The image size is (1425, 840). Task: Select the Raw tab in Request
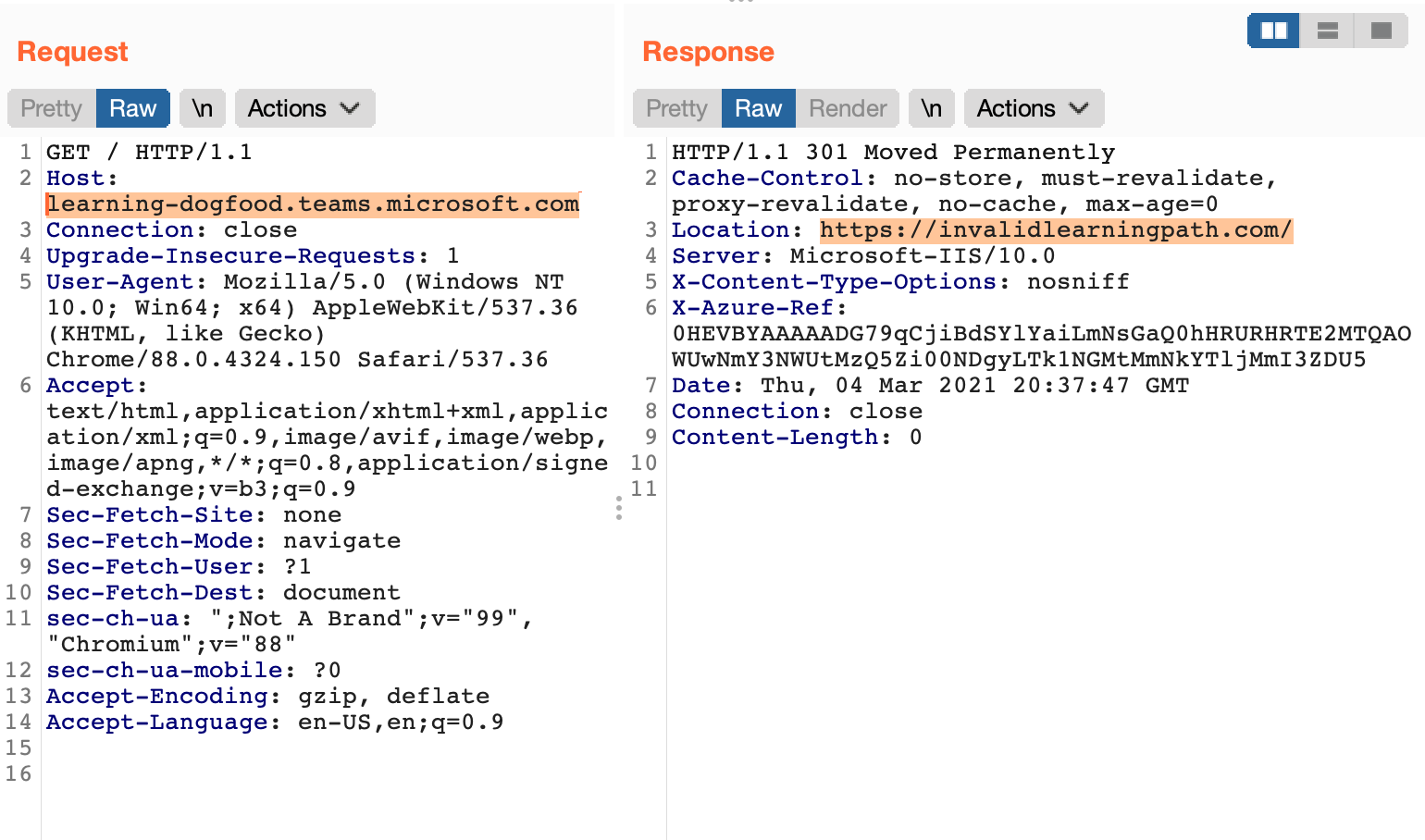(132, 108)
